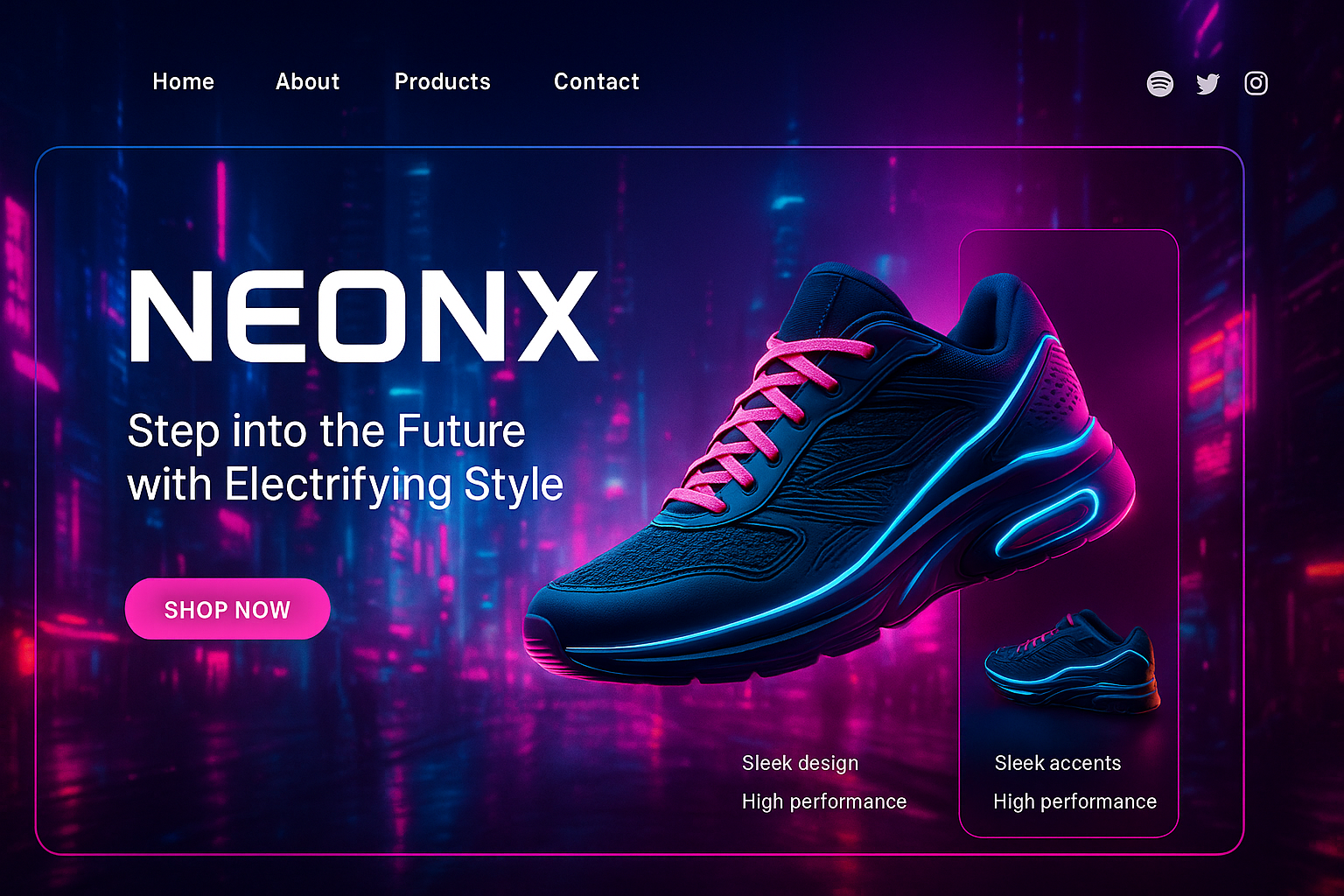Open the Products nav link
Viewport: 1344px width, 896px height.
pyautogui.click(x=443, y=81)
